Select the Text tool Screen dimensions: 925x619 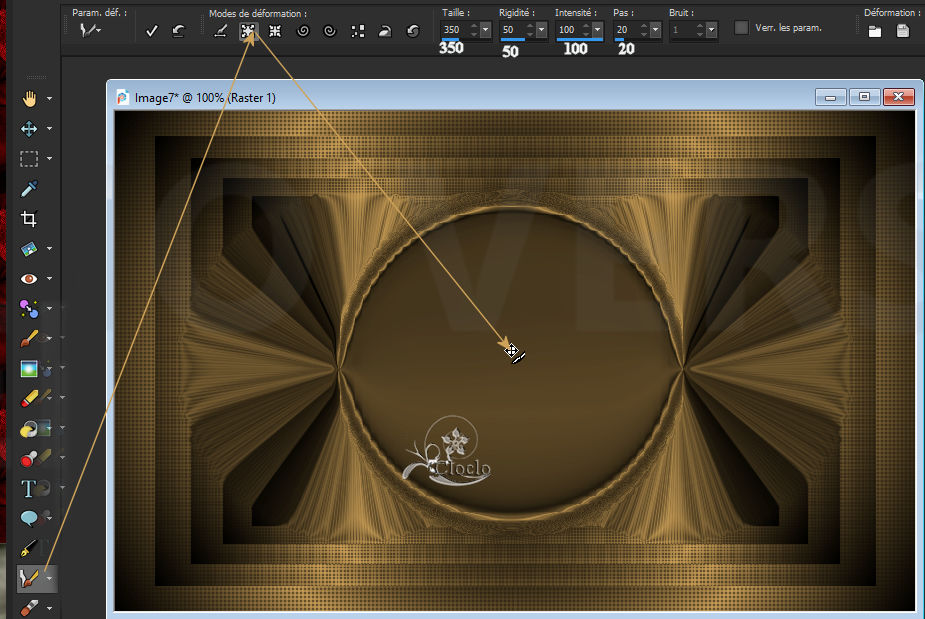[29, 488]
